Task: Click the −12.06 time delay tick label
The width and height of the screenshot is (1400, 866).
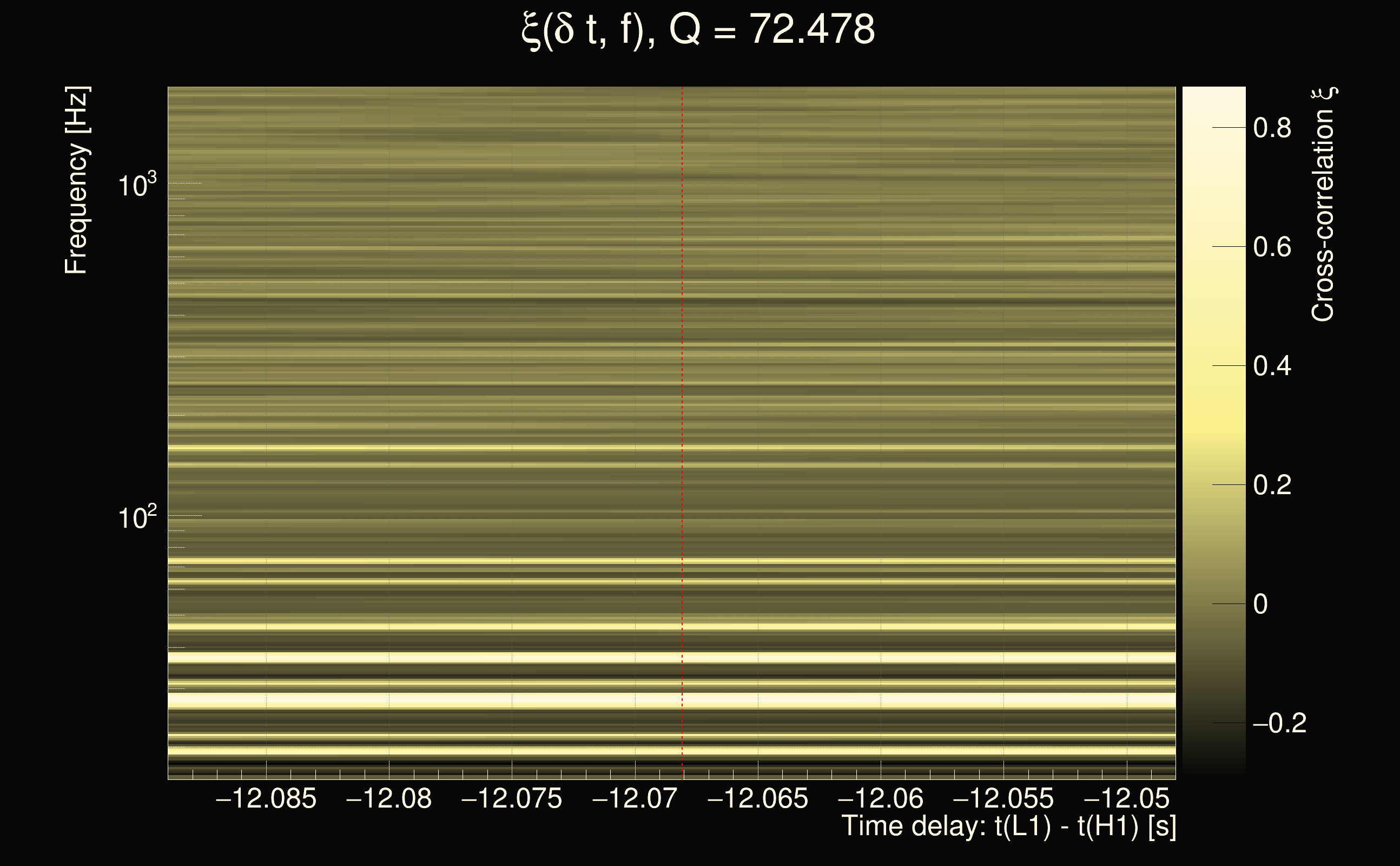Action: tap(880, 798)
